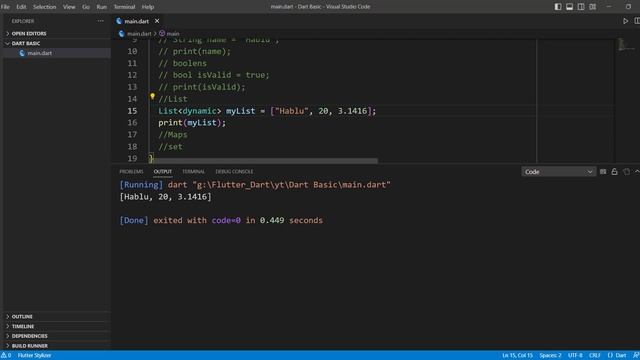Switch to the Problems panel tab
Image resolution: width=640 pixels, height=360 pixels.
(x=131, y=171)
